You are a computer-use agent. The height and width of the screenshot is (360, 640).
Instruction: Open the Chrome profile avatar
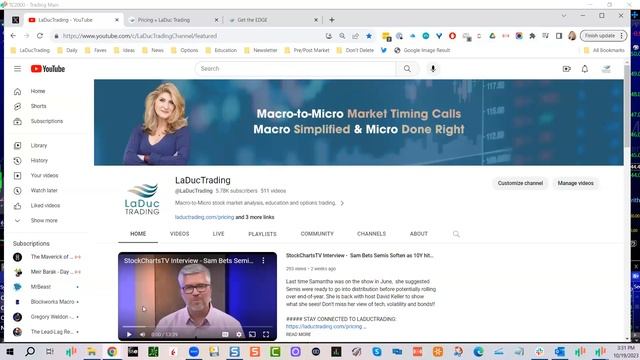pos(572,36)
